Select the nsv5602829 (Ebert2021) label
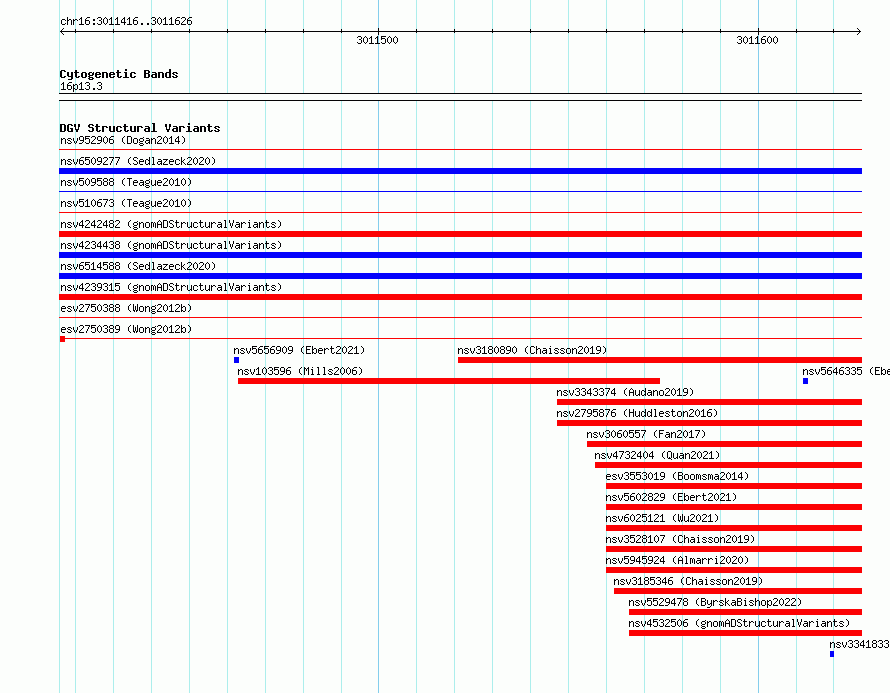The image size is (890, 693). click(x=671, y=497)
